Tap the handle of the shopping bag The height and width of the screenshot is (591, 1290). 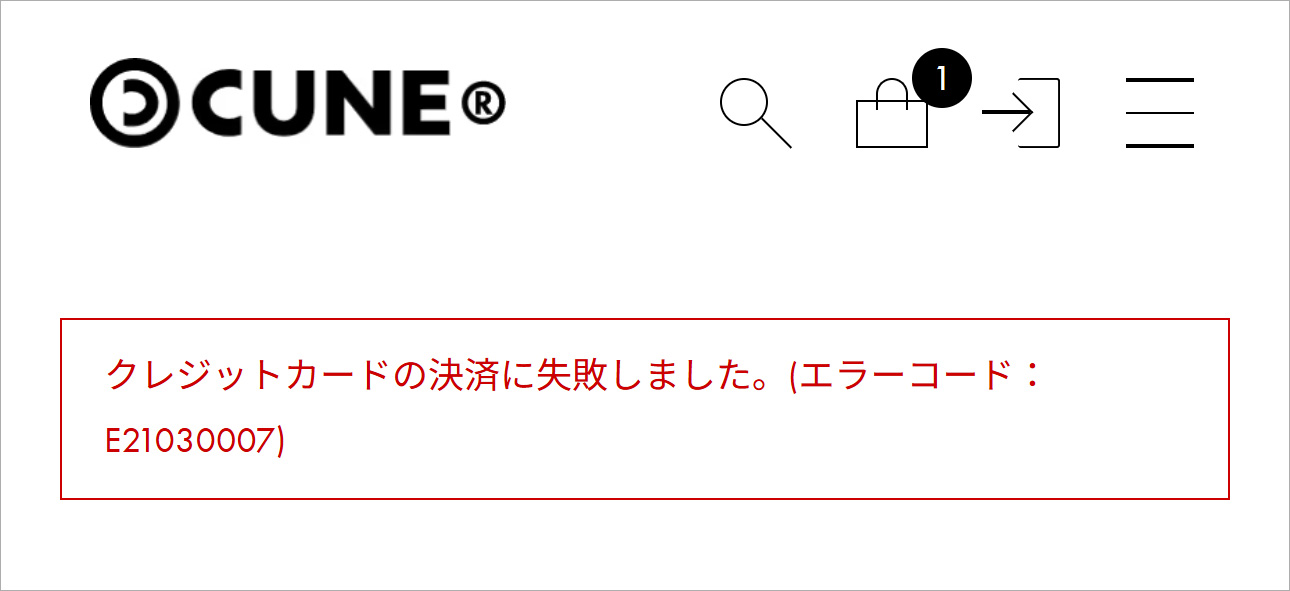[x=892, y=93]
